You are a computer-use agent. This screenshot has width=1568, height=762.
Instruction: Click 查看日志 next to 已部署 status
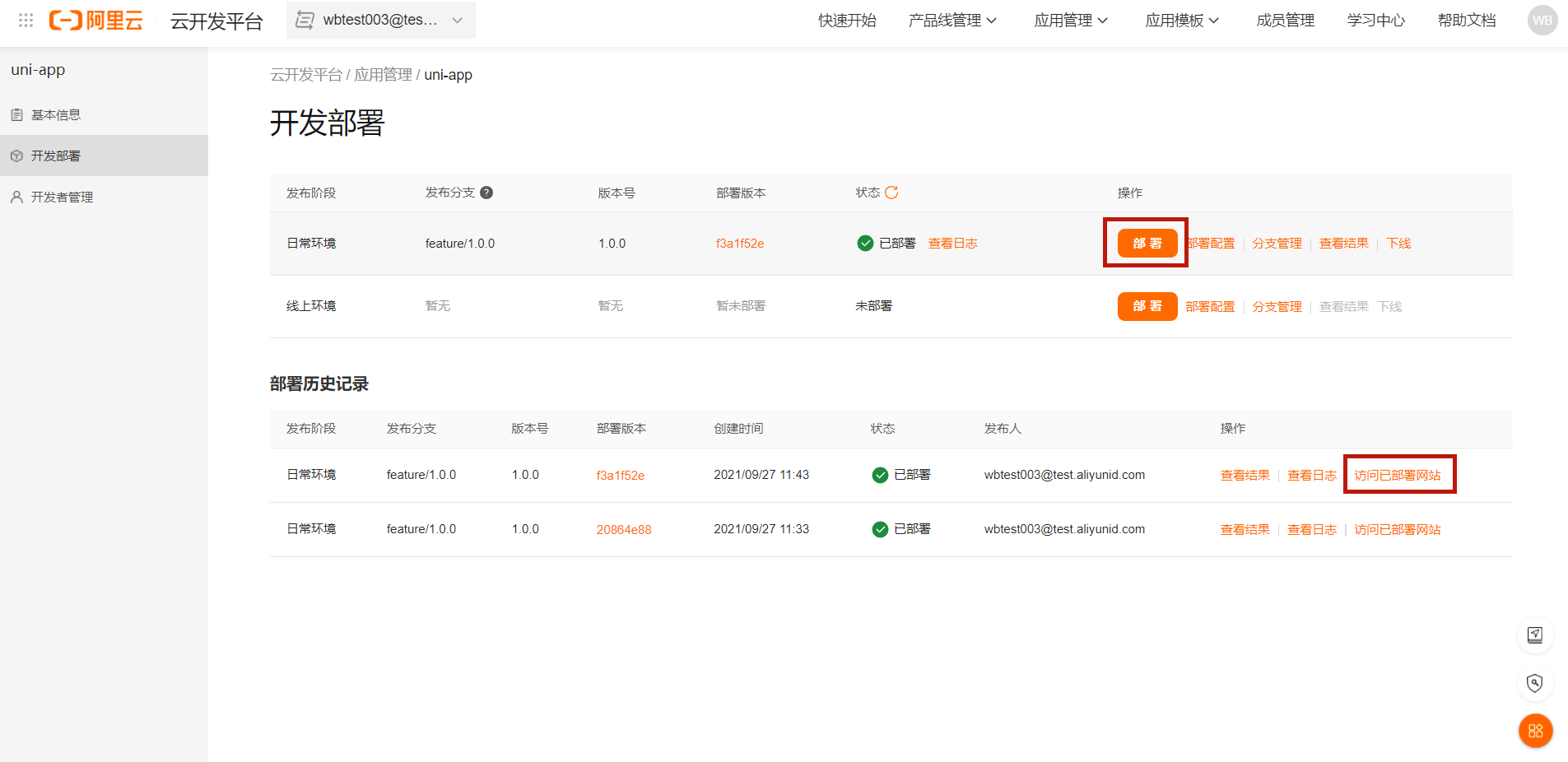(953, 244)
